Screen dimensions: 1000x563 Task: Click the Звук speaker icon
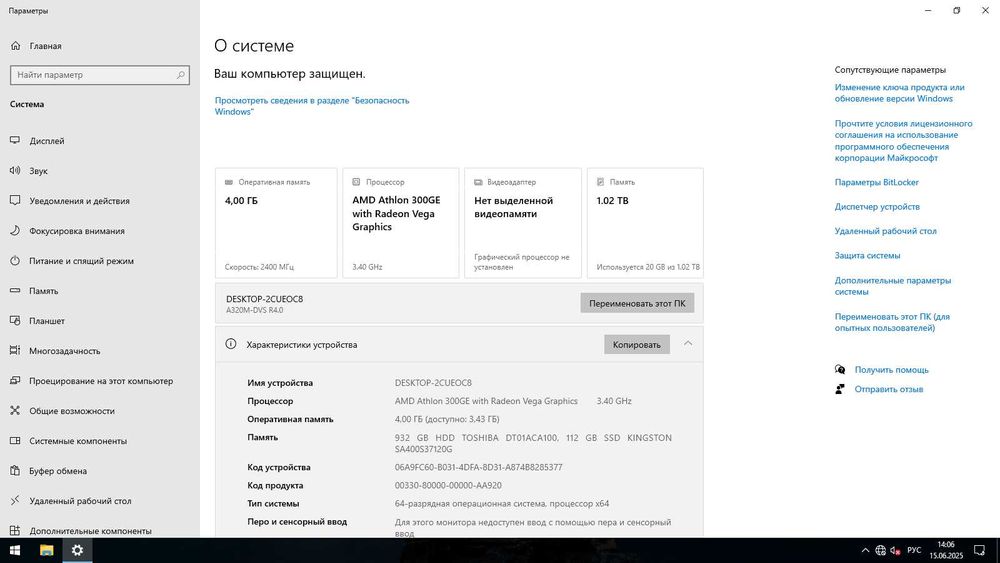[x=15, y=170]
